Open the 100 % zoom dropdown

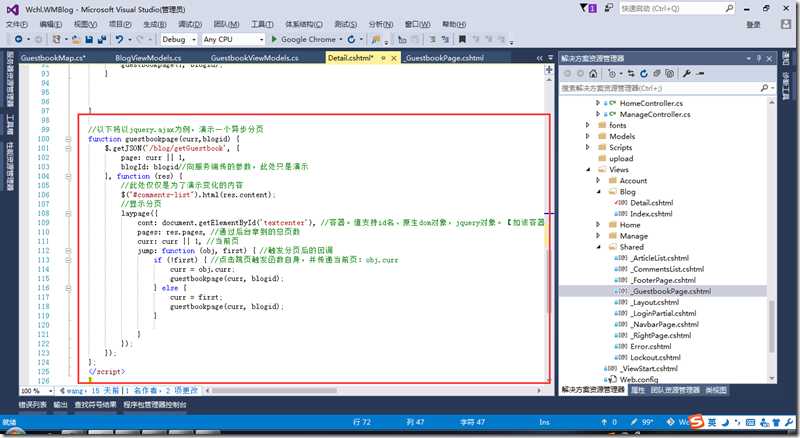[x=50, y=391]
